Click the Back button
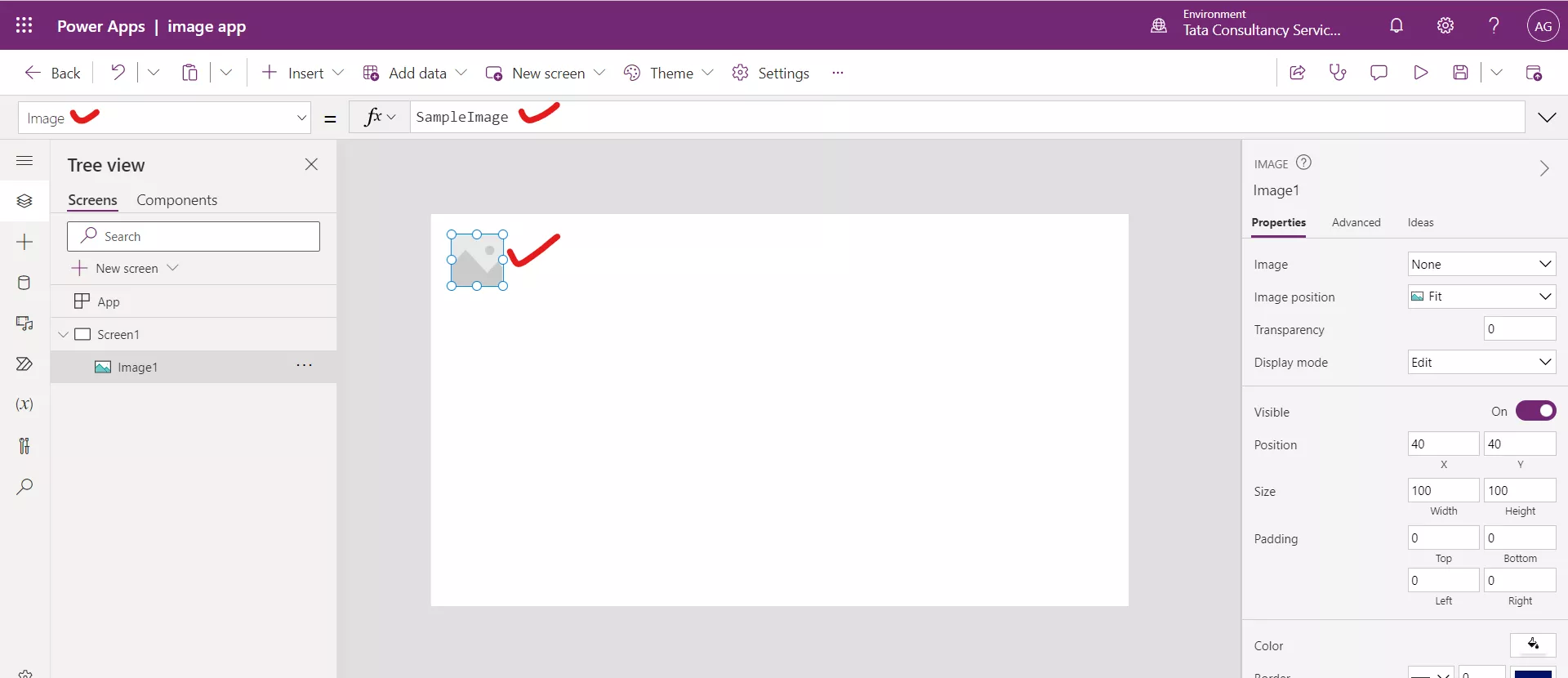Screen dimensions: 1568x678 [x=52, y=73]
